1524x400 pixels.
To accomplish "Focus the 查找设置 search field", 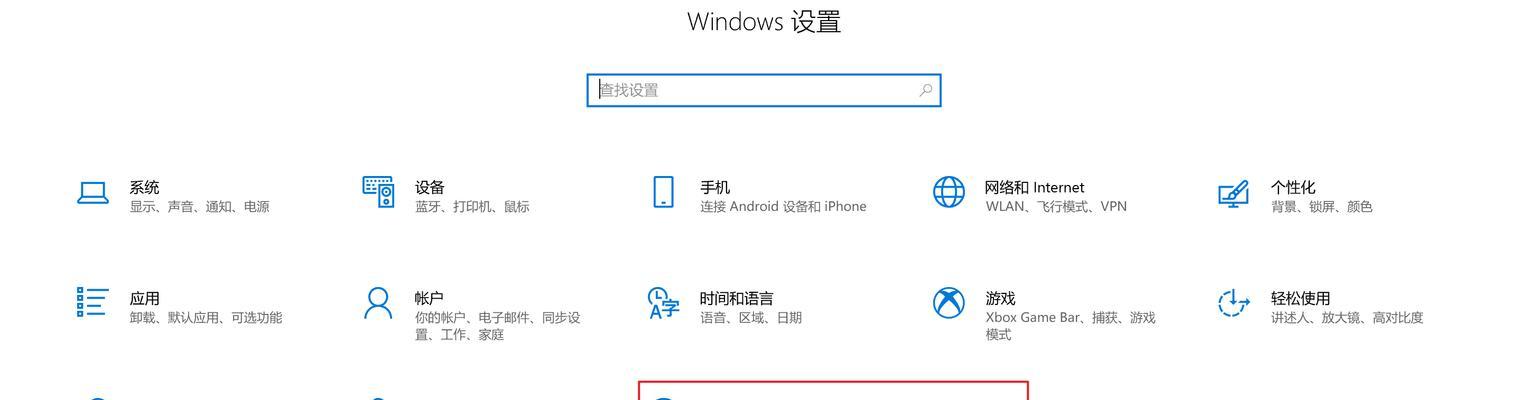I will point(764,90).
